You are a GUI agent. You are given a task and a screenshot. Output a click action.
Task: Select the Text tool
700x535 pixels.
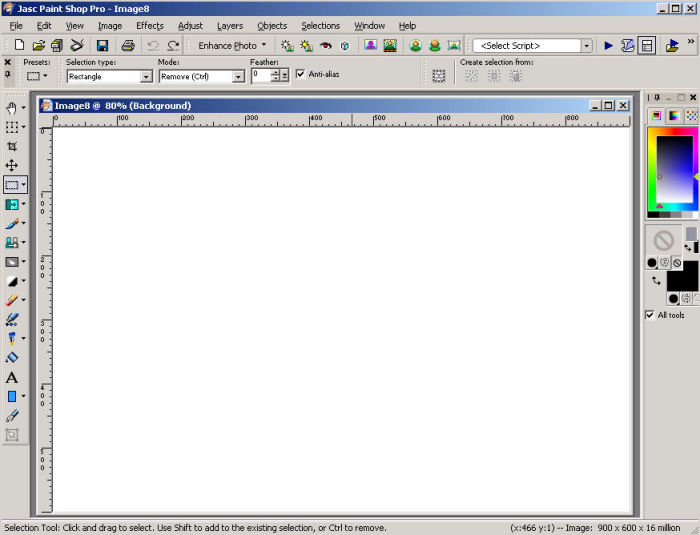pyautogui.click(x=12, y=377)
